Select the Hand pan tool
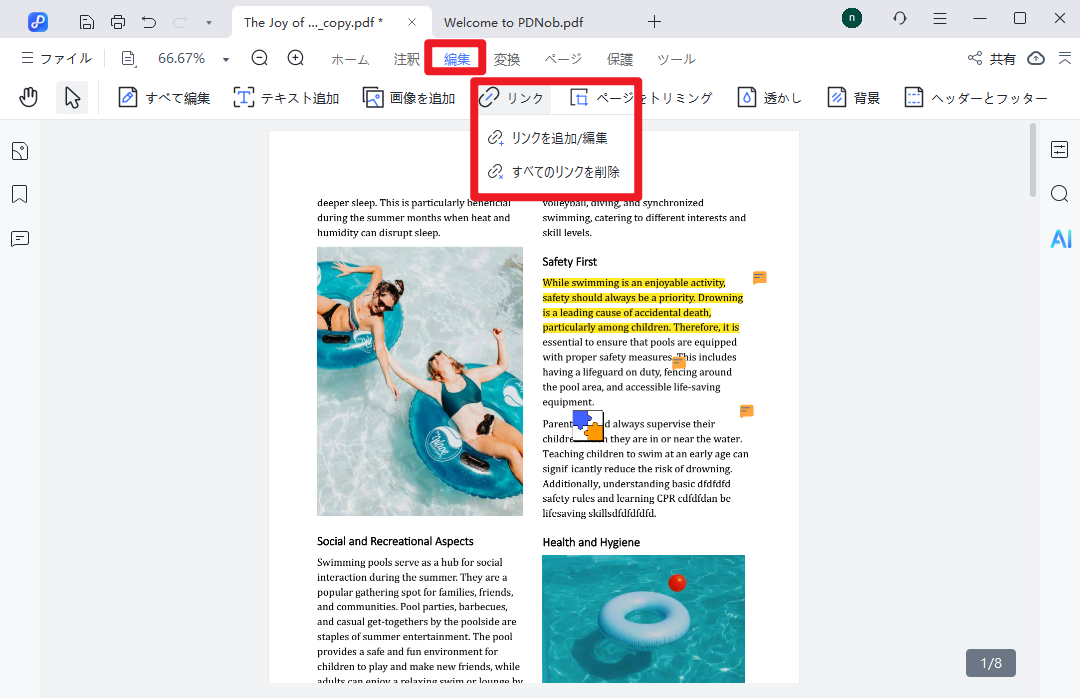The image size is (1080, 698). [29, 97]
